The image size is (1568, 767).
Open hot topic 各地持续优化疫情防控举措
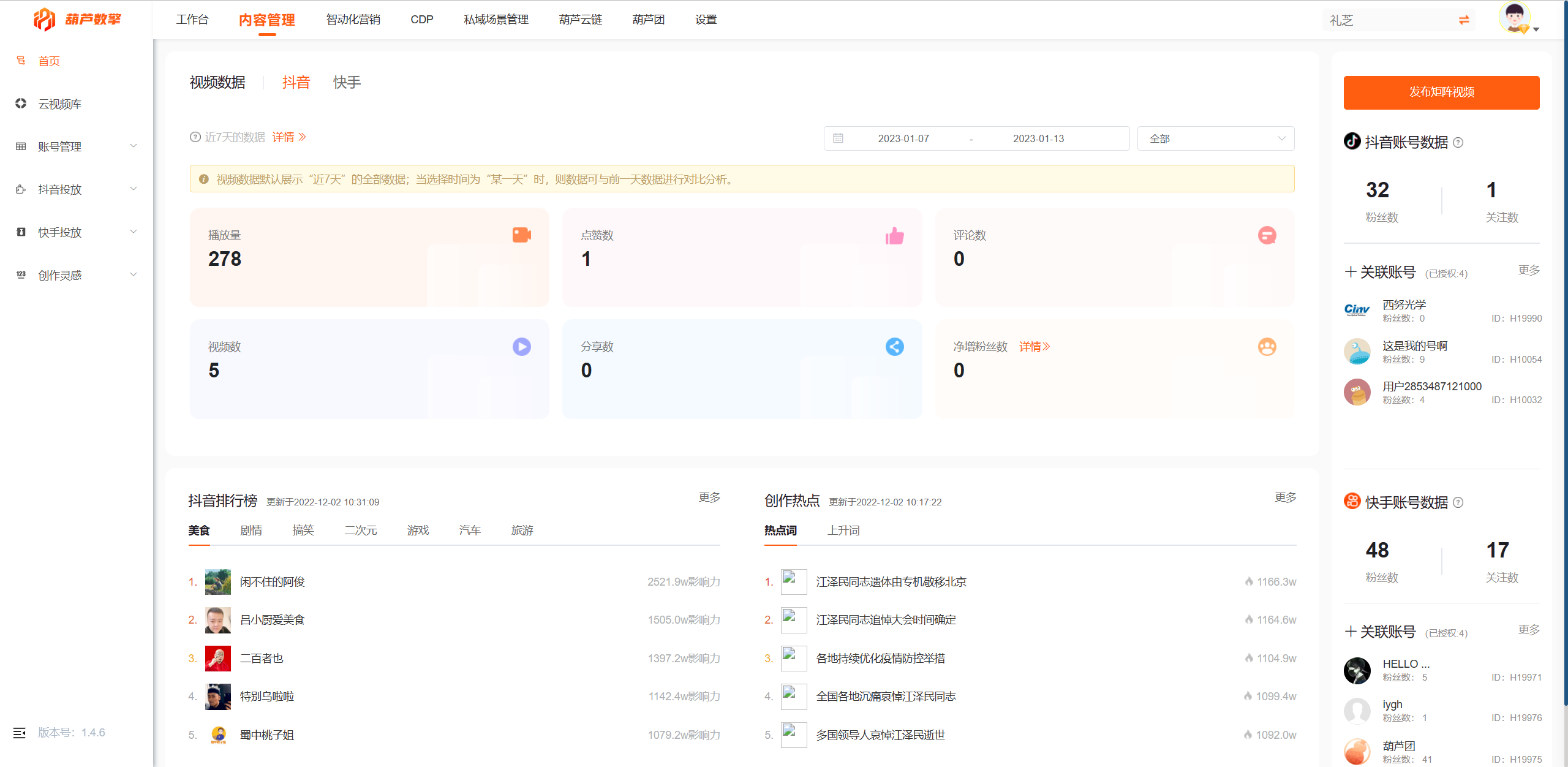coord(880,659)
